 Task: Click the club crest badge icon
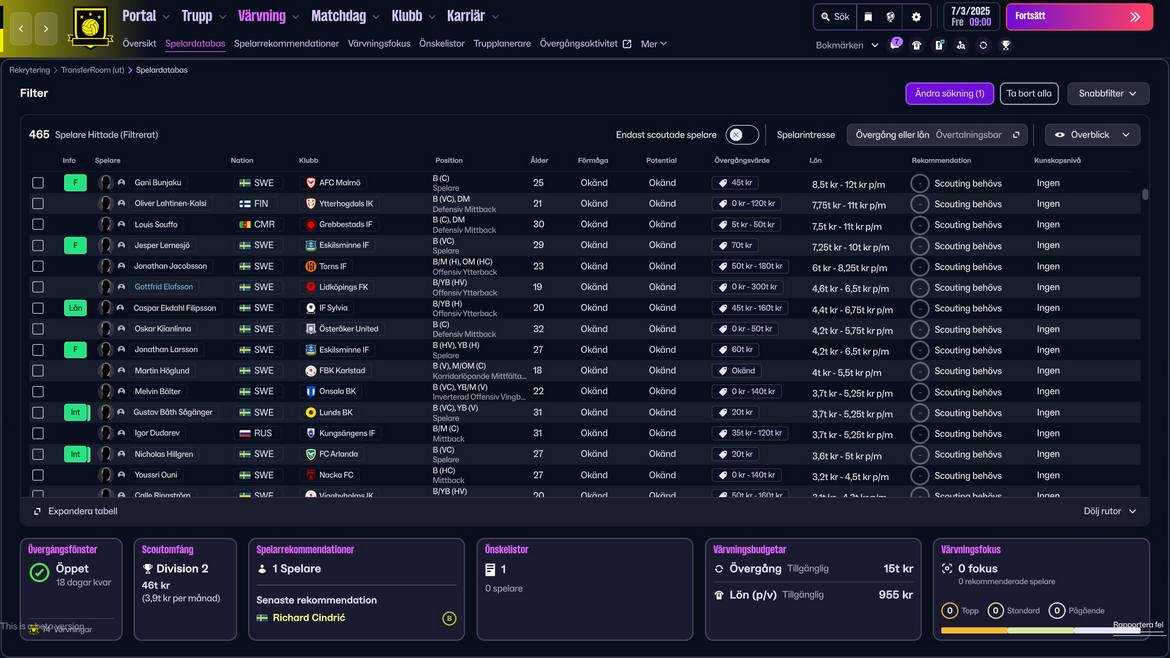pyautogui.click(x=91, y=28)
